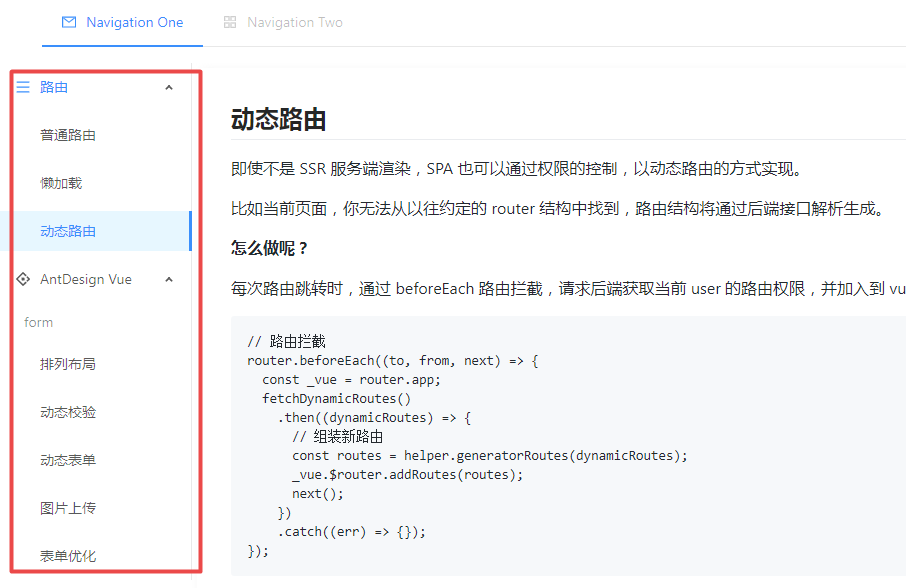Screen dimensions: 906x588
Task: Click the paragraph starting 比如当前页面
Action: (x=558, y=209)
